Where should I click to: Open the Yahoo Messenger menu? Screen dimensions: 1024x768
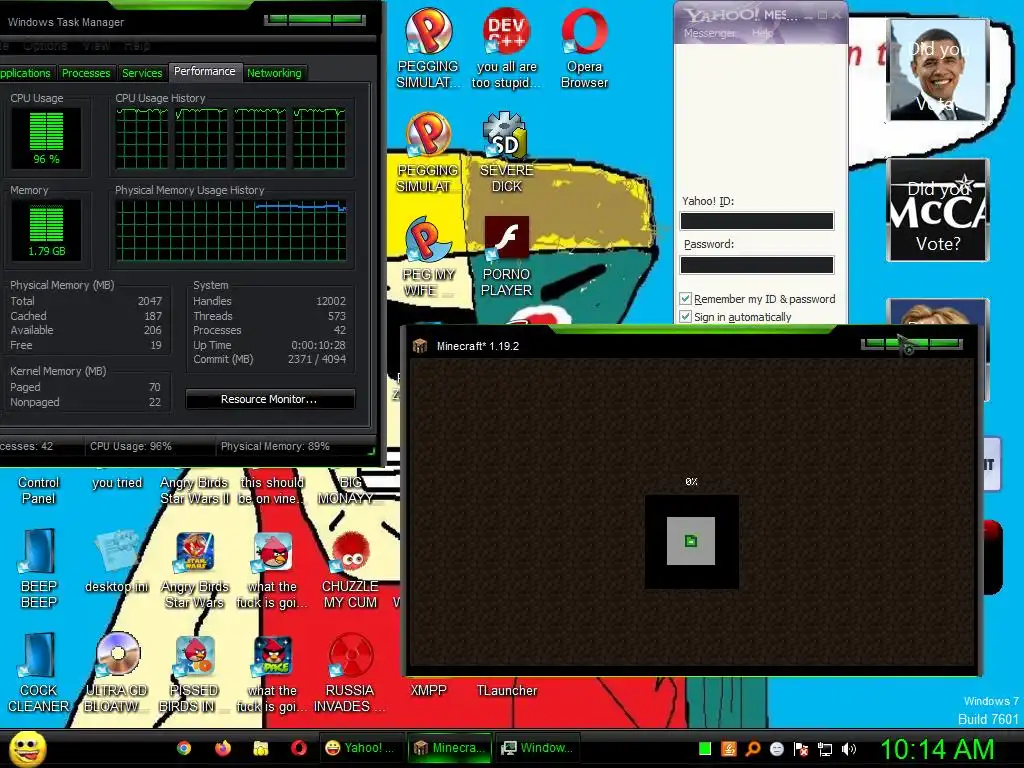point(709,33)
